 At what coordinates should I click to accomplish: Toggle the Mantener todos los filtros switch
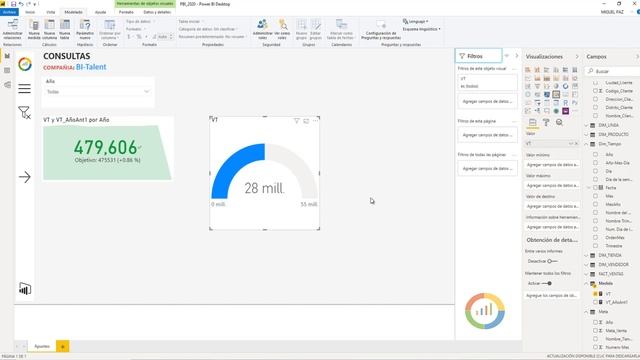547,283
